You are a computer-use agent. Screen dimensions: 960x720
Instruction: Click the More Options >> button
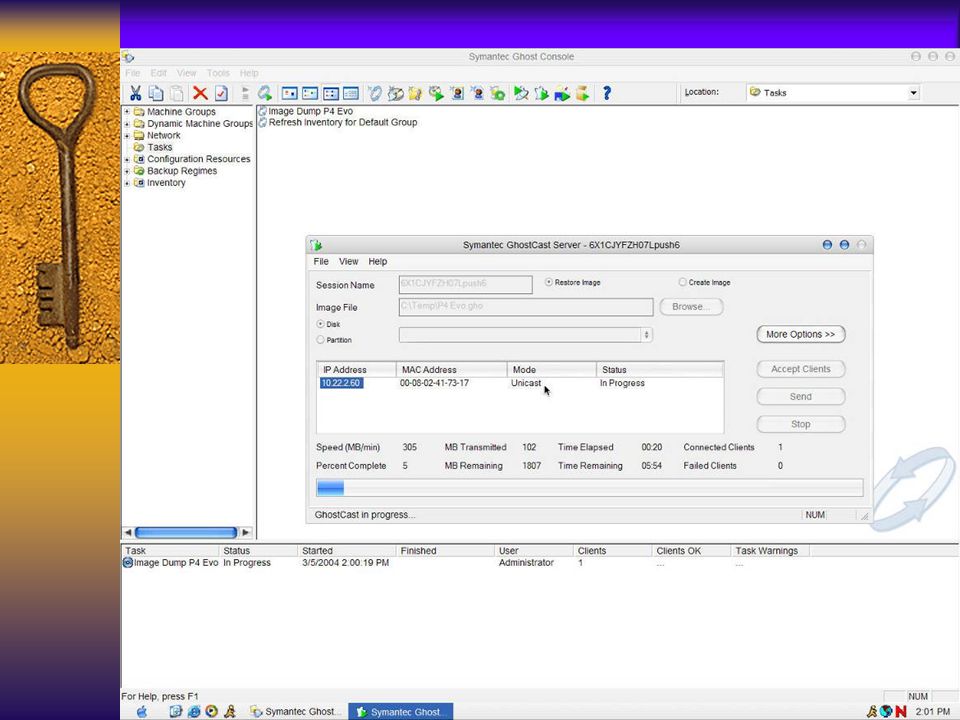801,334
